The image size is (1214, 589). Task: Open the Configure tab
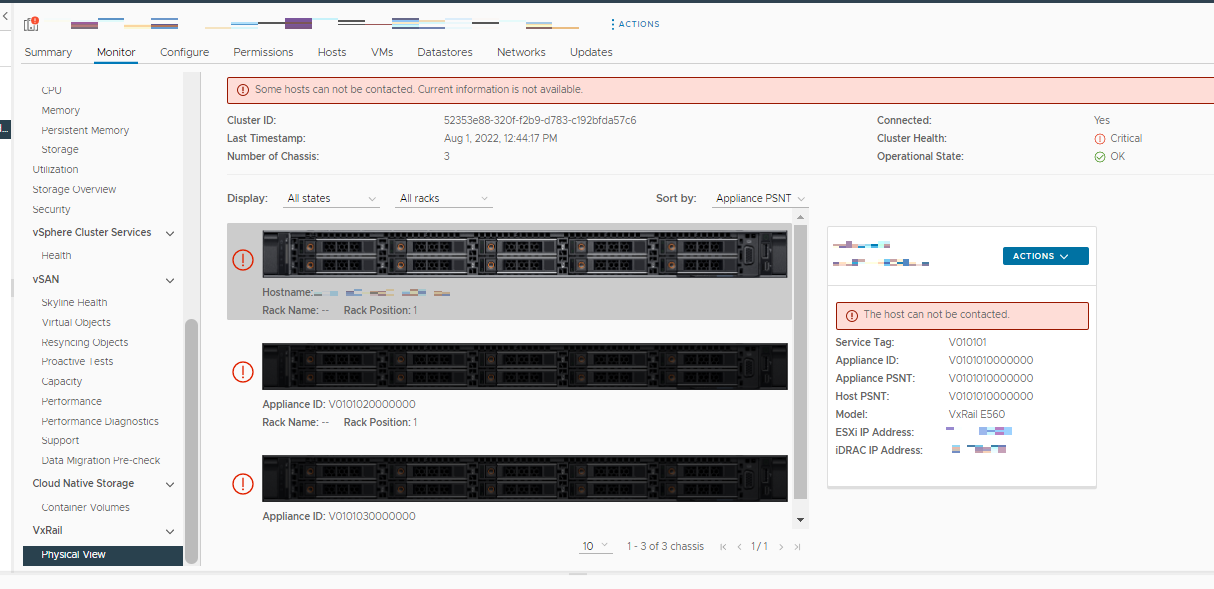click(x=185, y=52)
